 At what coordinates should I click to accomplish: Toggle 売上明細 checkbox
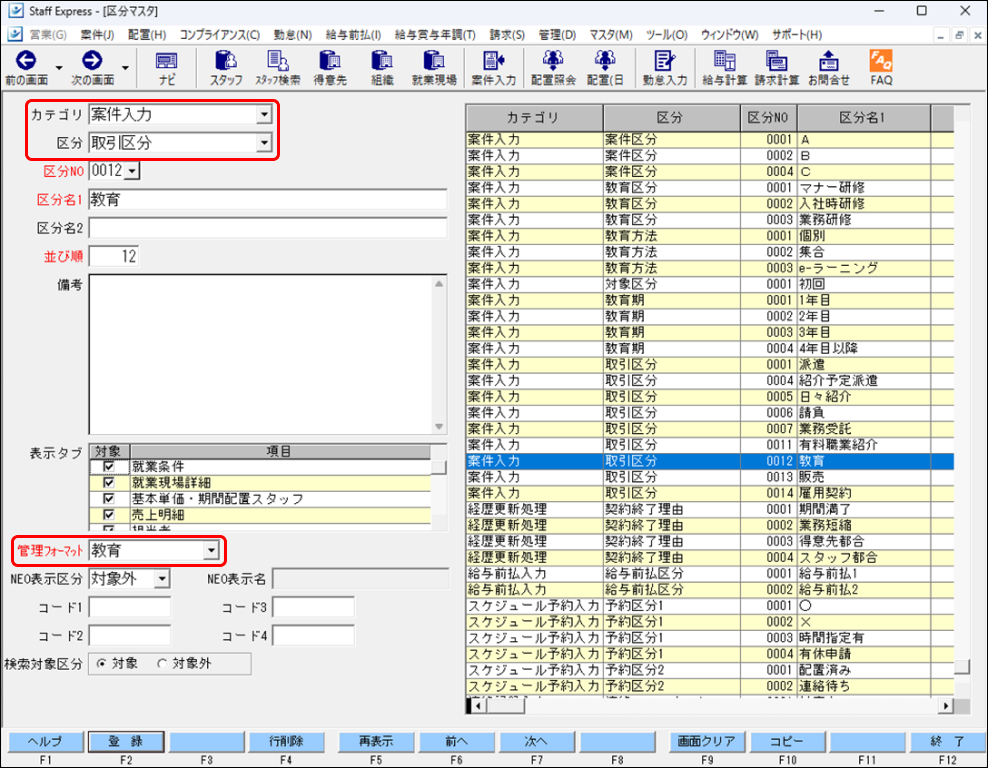point(109,515)
